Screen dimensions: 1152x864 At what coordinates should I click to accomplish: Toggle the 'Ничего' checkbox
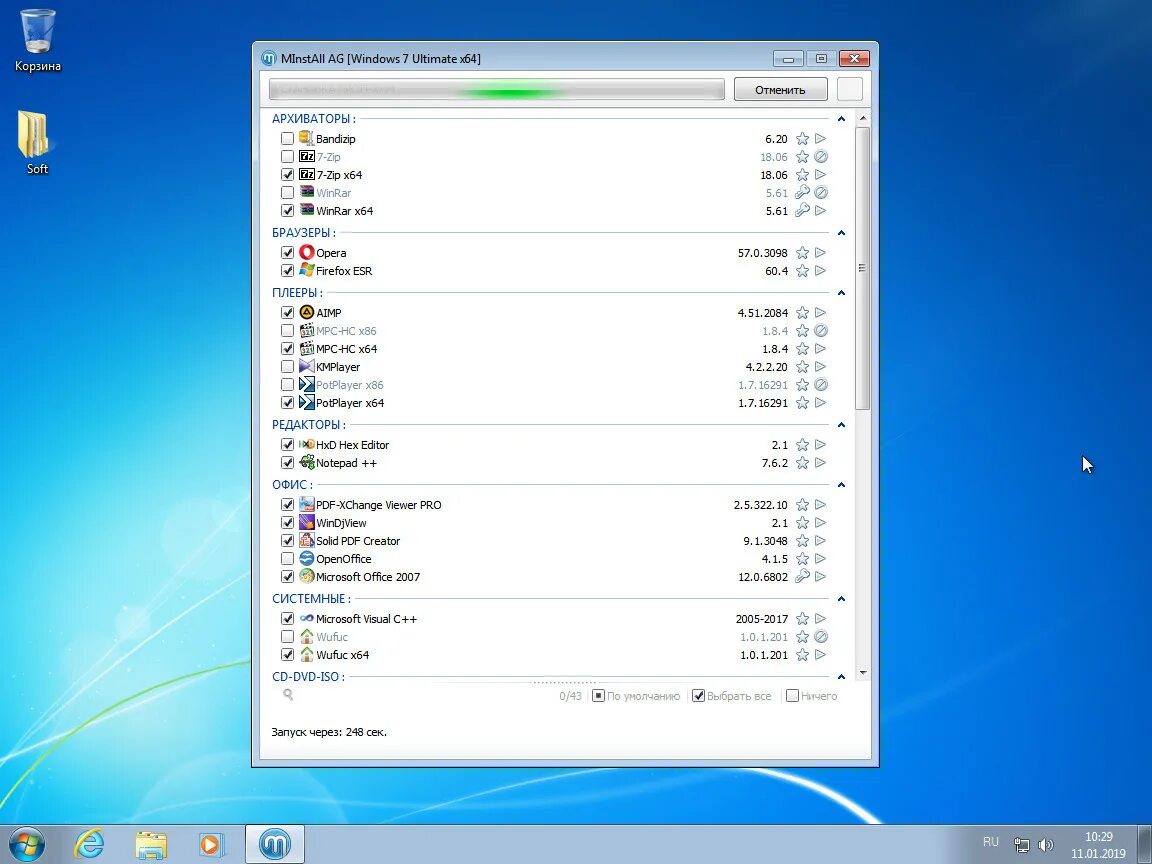pyautogui.click(x=792, y=696)
